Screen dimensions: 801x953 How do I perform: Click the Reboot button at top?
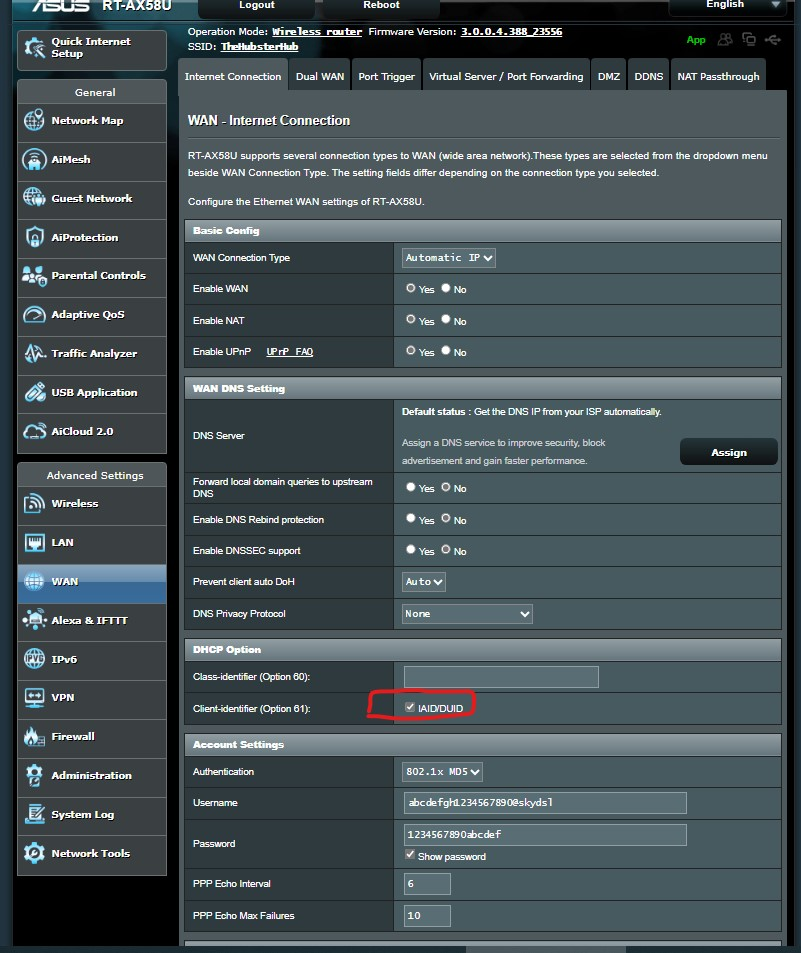pyautogui.click(x=381, y=6)
